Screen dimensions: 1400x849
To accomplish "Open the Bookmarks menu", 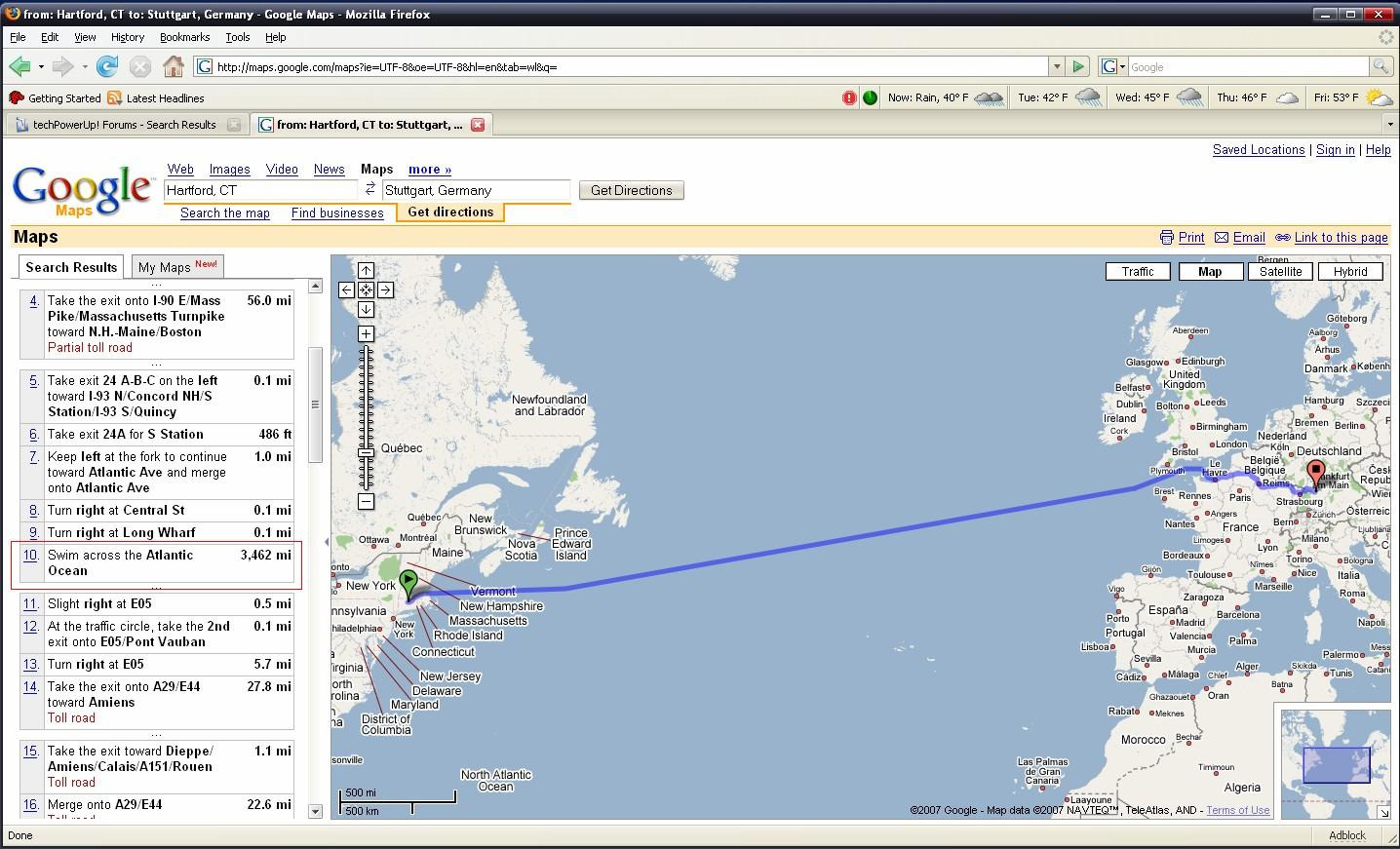I will (x=184, y=37).
